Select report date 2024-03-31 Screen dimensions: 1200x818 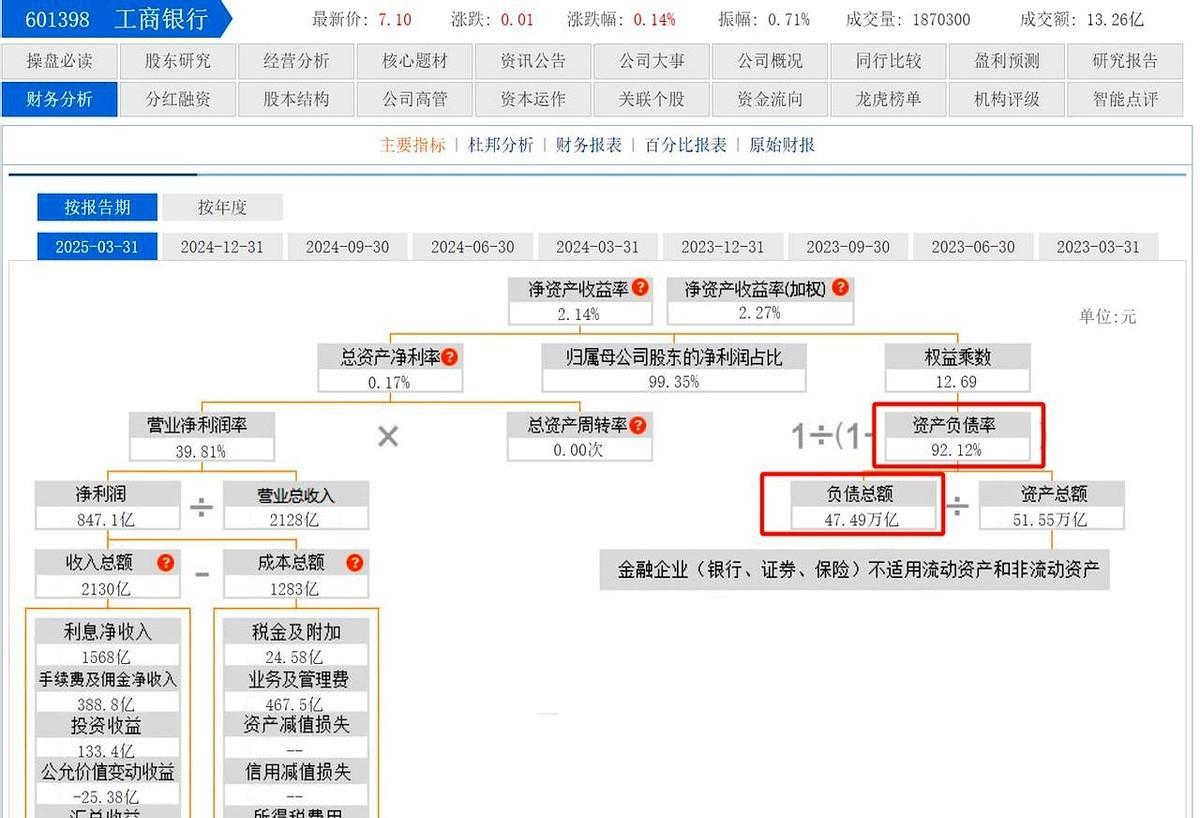pyautogui.click(x=597, y=247)
